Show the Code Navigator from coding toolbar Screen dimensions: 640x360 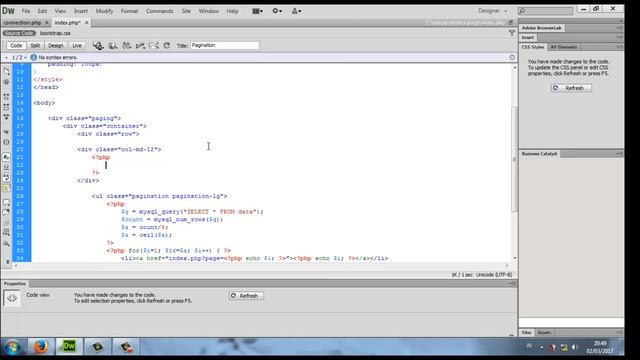coord(6,82)
